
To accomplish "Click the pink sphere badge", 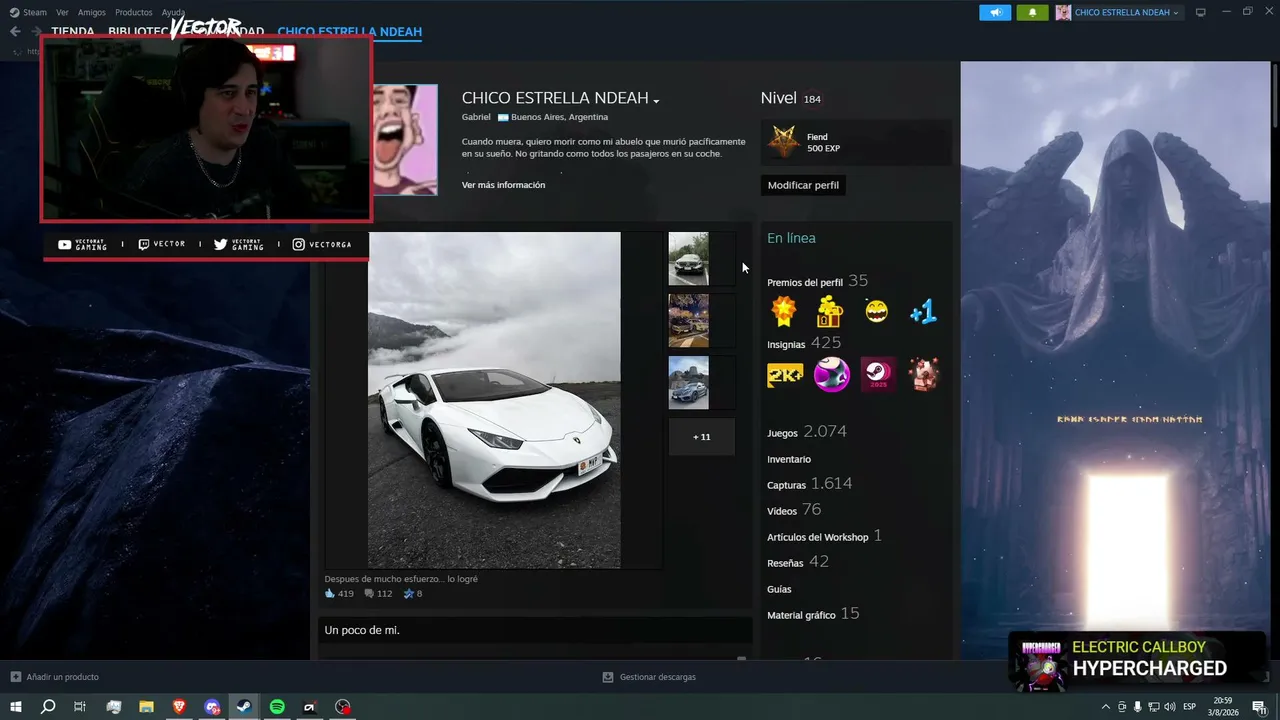I will tap(831, 375).
